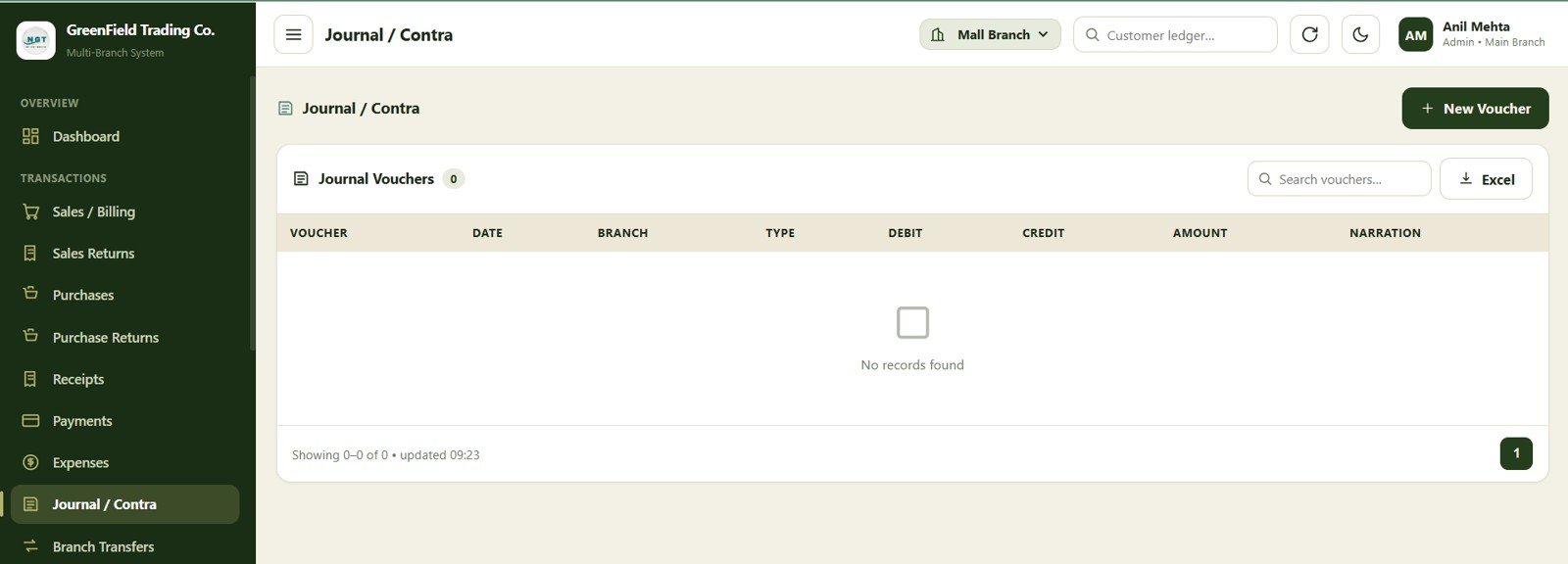
Task: Click the VOUCHER column header
Action: point(318,233)
